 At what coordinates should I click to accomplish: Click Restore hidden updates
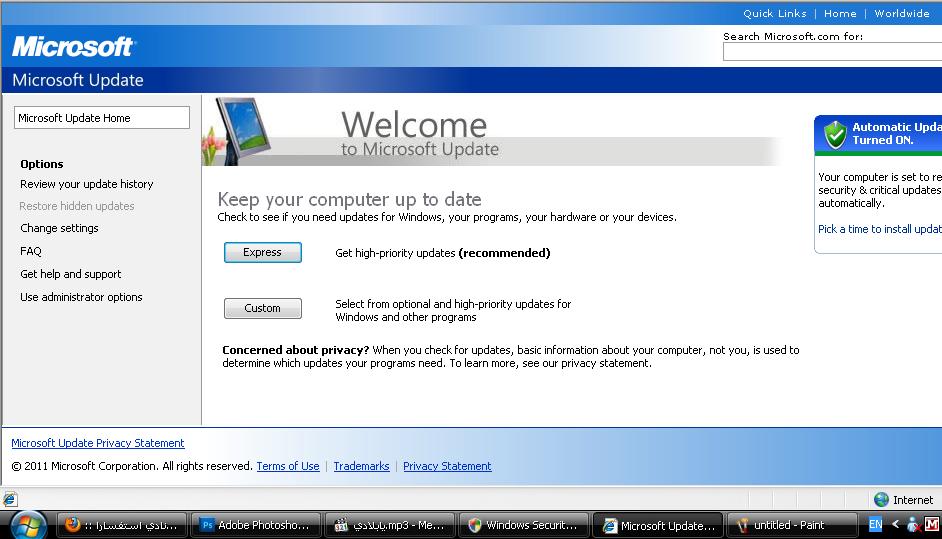[77, 206]
